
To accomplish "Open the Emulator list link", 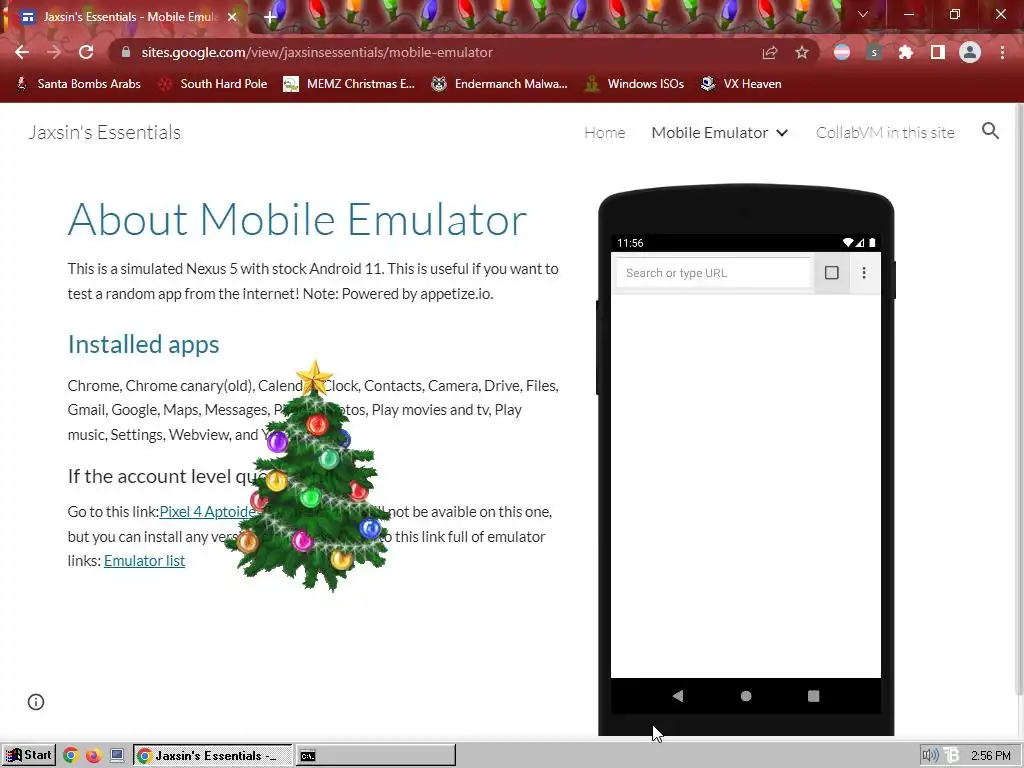I will coord(144,560).
